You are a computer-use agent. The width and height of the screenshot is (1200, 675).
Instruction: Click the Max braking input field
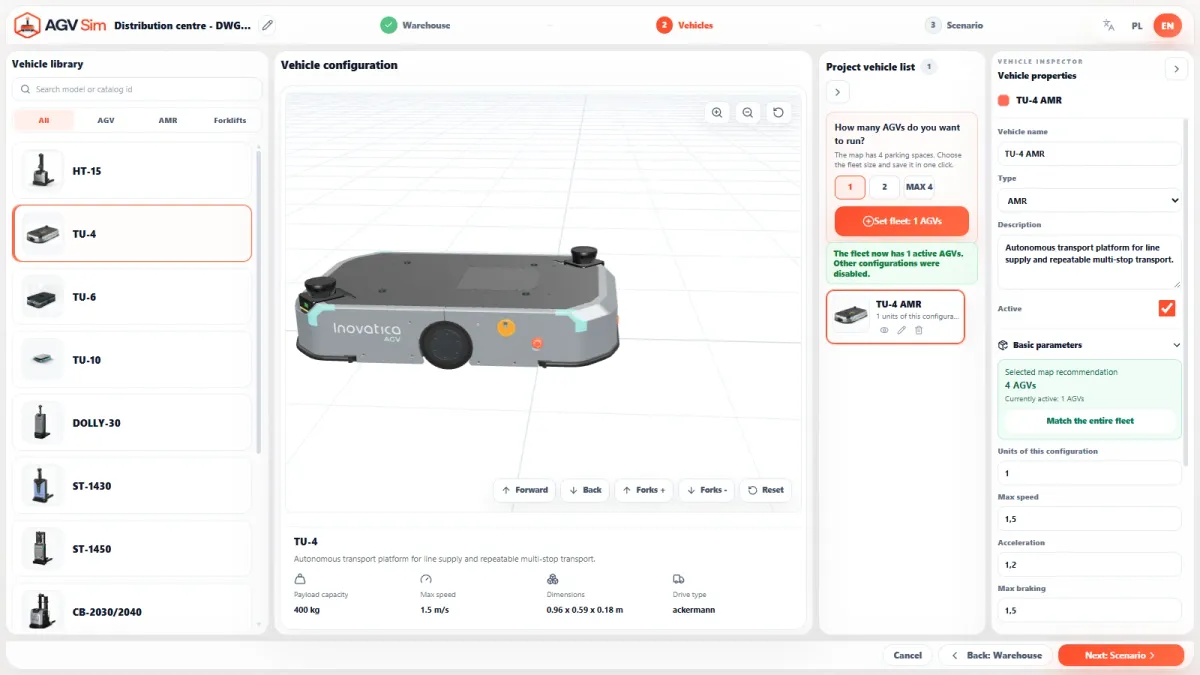(x=1090, y=611)
